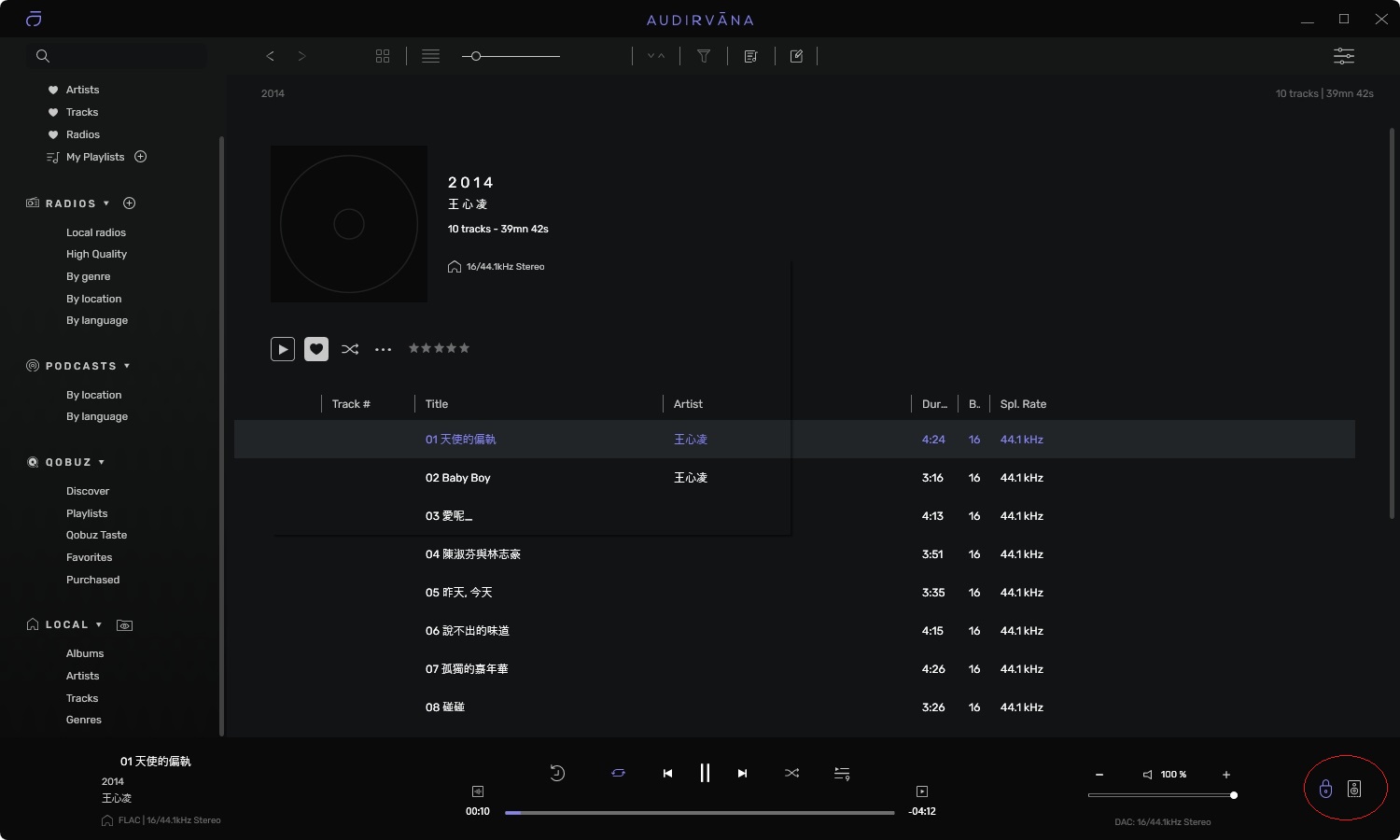Open Qobuz Favorites in sidebar
Screen dimensions: 1400x840
point(89,557)
